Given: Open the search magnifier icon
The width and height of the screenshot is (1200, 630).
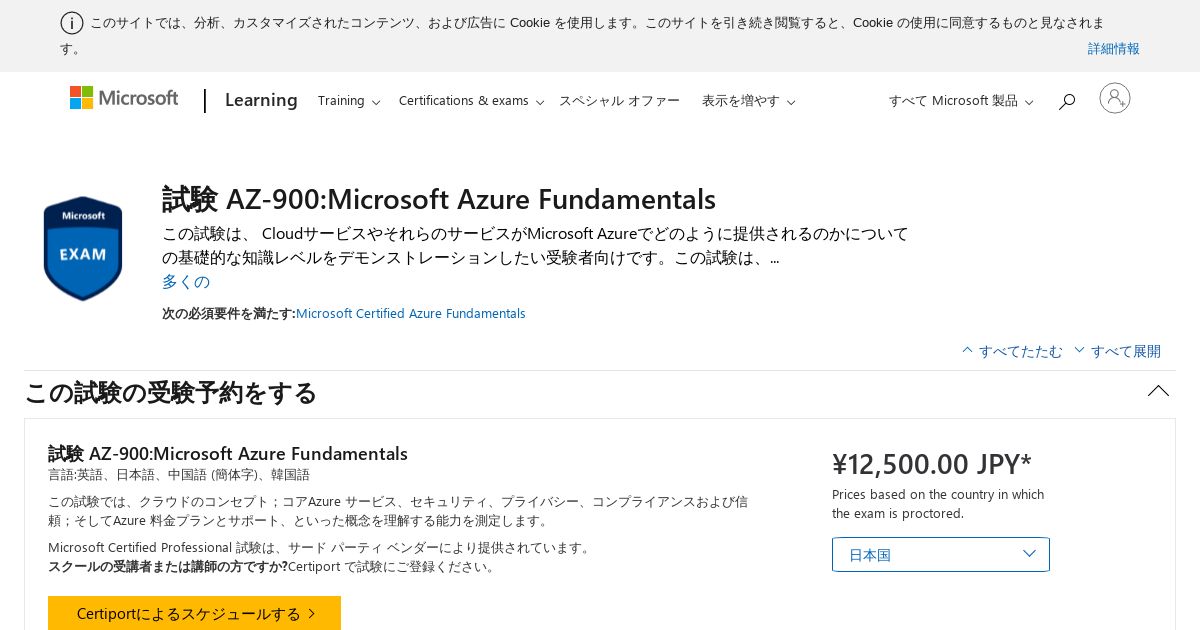Looking at the screenshot, I should (1067, 101).
